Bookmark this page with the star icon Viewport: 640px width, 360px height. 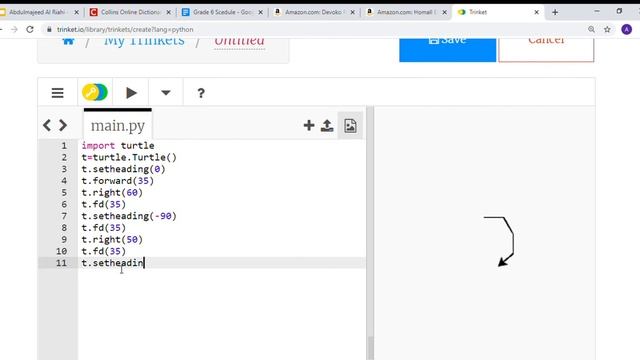pos(607,29)
